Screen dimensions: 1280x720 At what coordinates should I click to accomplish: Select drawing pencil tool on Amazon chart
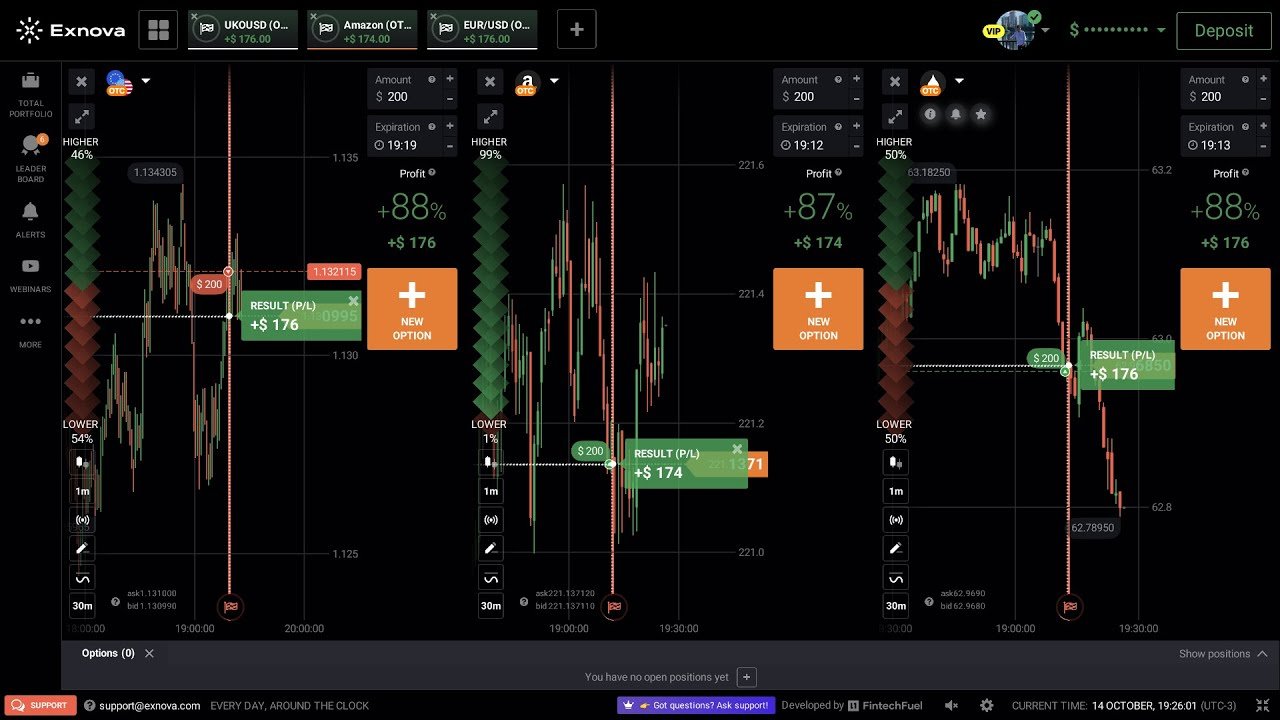[x=490, y=548]
